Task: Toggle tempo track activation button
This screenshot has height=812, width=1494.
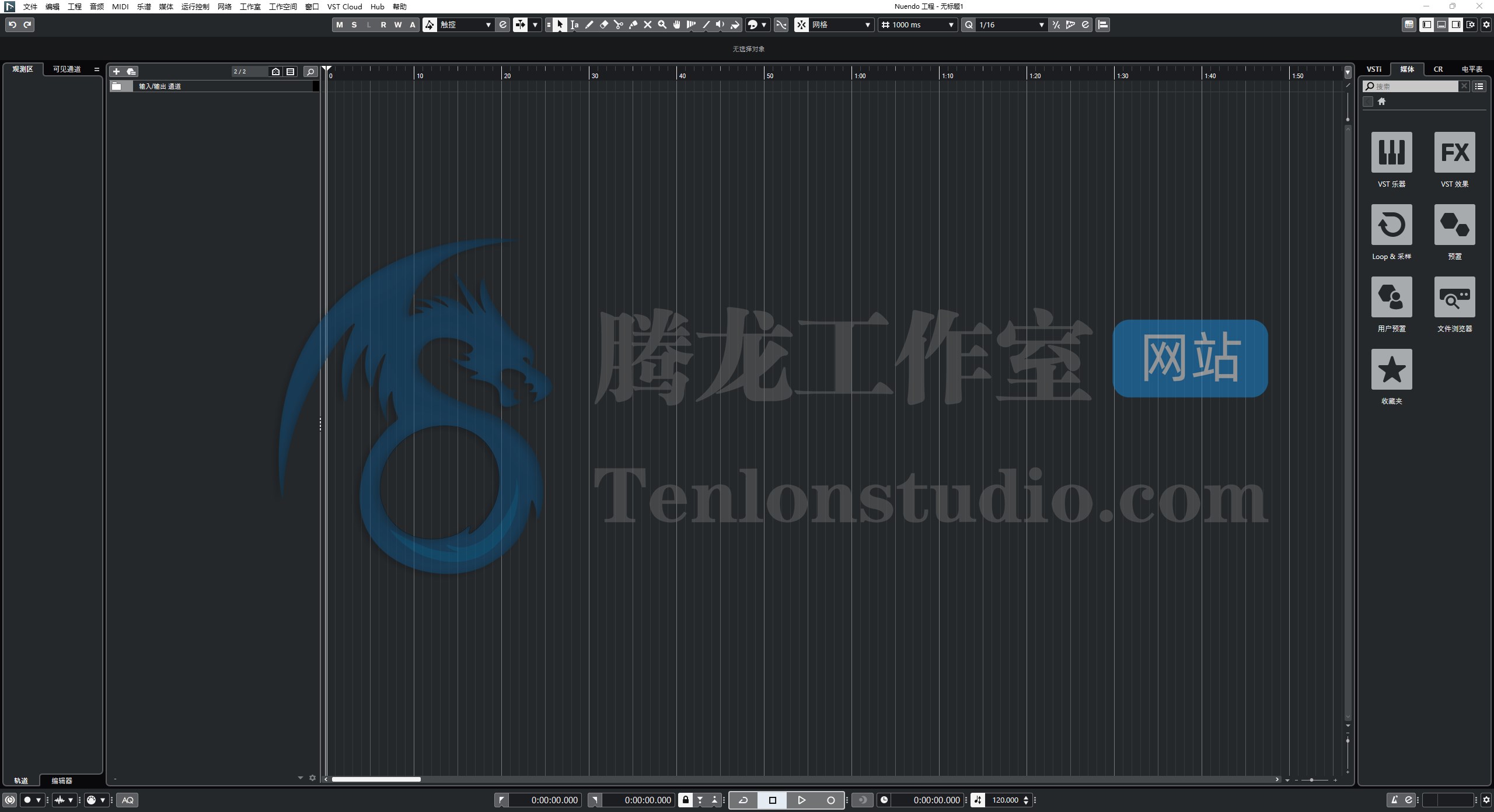Action: (x=978, y=800)
